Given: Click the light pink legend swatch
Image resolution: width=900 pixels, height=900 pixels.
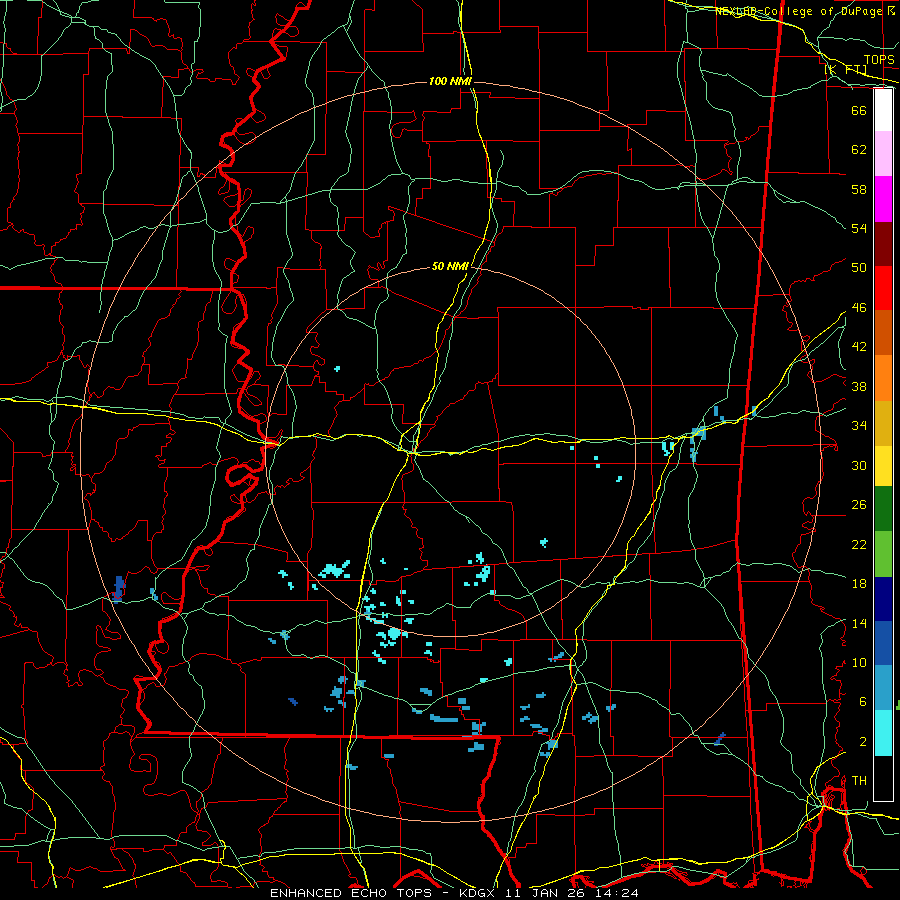Looking at the screenshot, I should click(883, 153).
